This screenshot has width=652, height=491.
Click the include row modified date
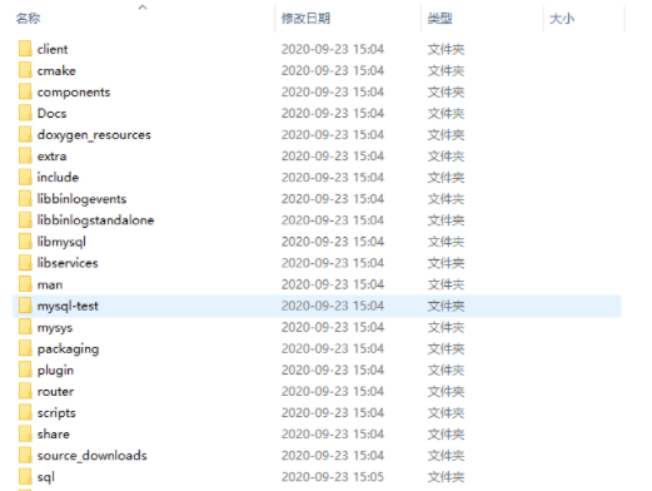tap(333, 178)
